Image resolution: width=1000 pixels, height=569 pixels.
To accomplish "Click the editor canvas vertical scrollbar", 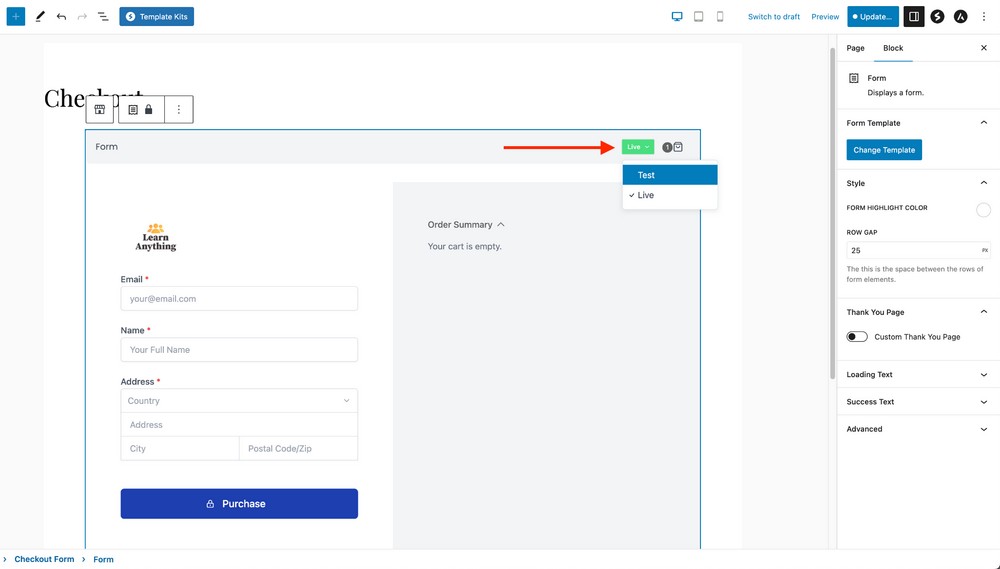I will (x=832, y=214).
